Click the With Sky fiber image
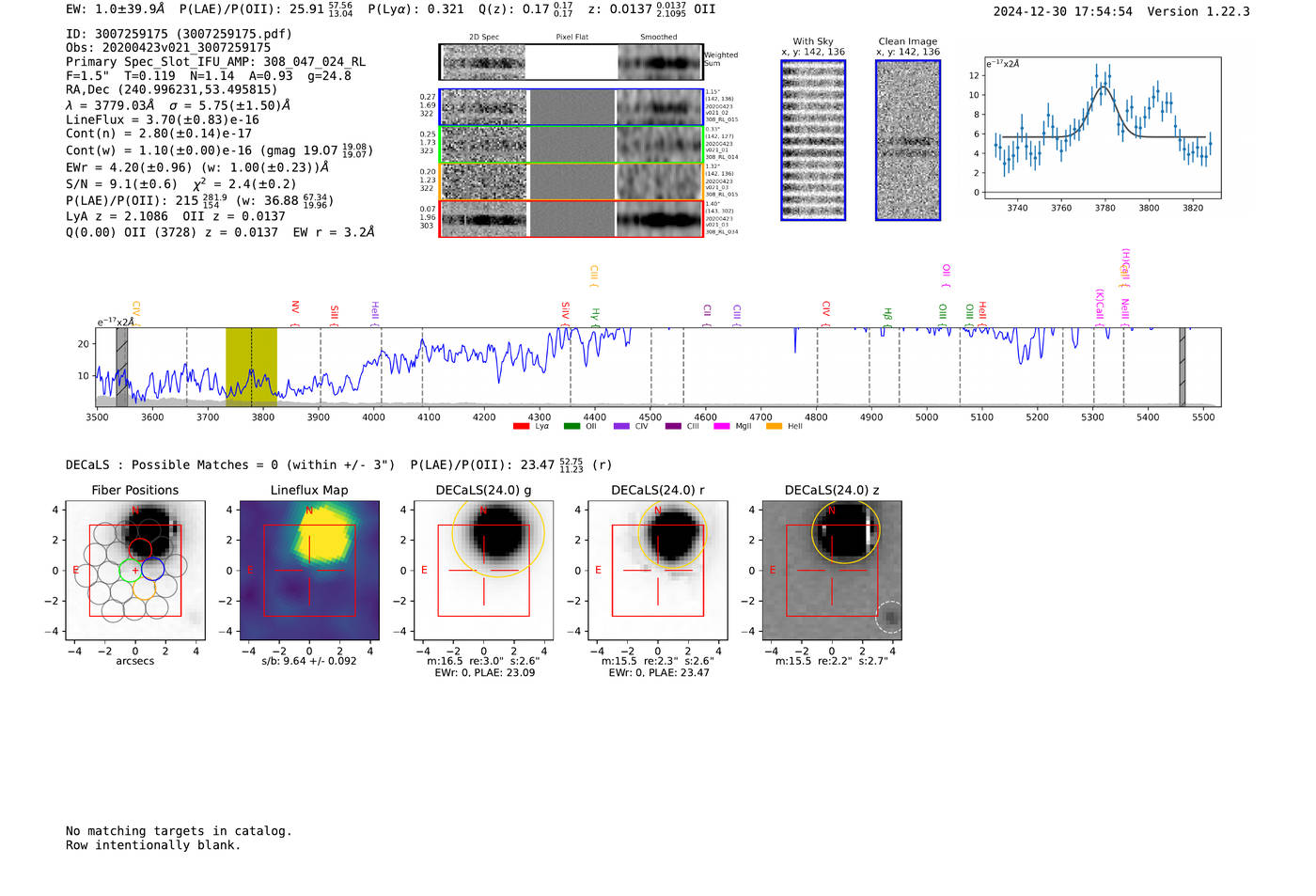The height and width of the screenshot is (896, 1316). pyautogui.click(x=813, y=140)
